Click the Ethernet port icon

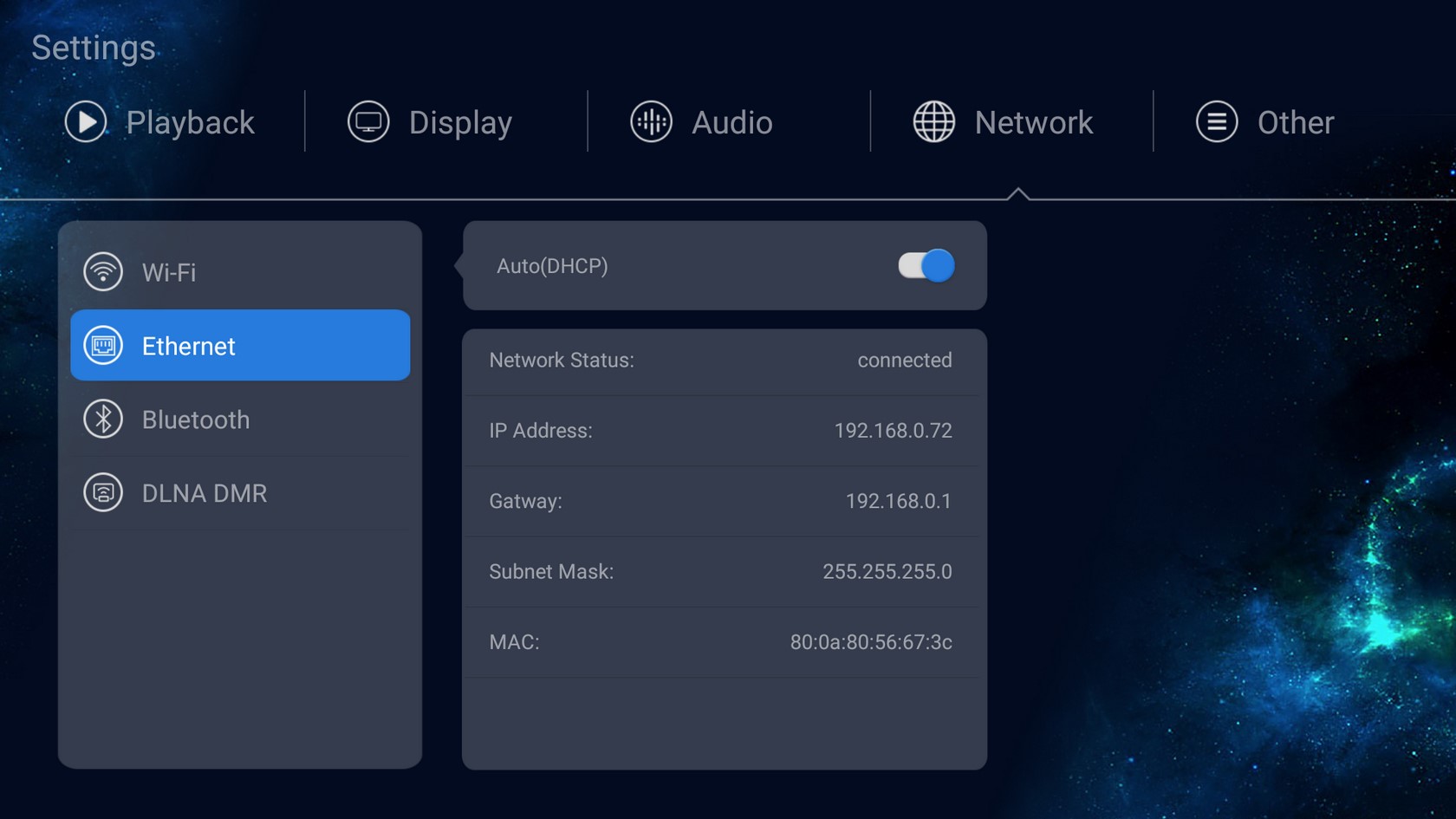pos(103,345)
